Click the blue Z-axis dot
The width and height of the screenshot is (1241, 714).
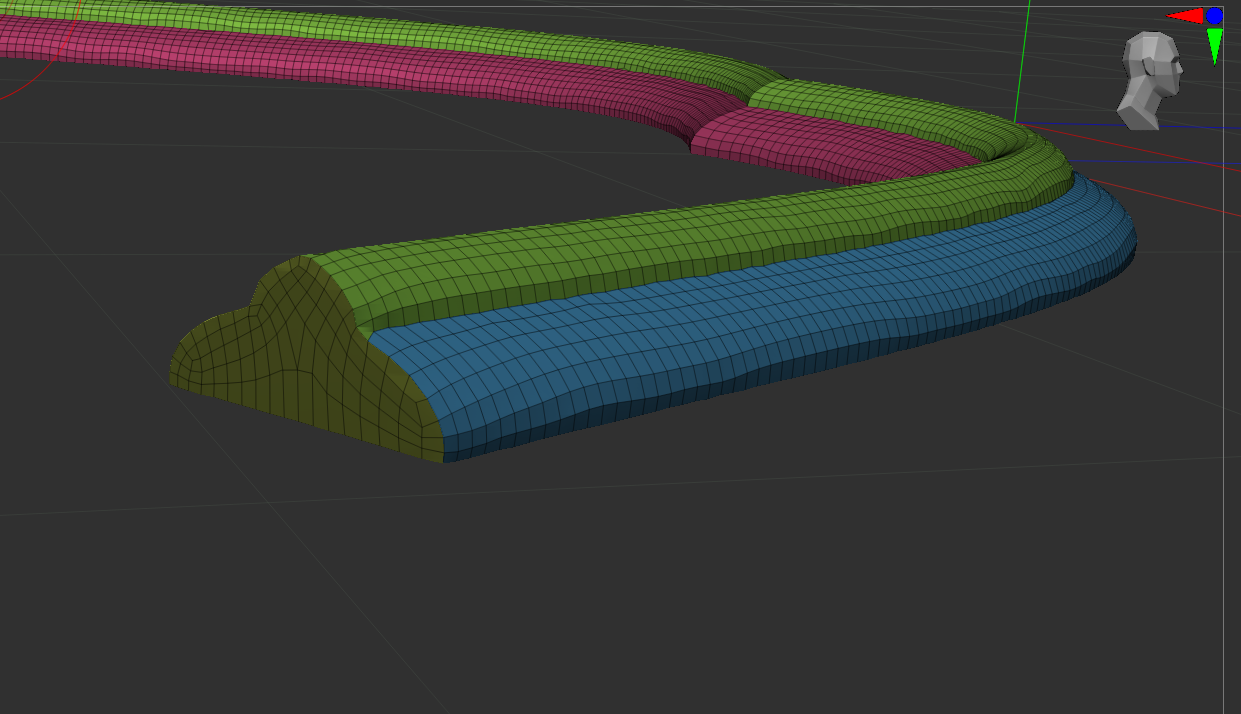(1214, 16)
